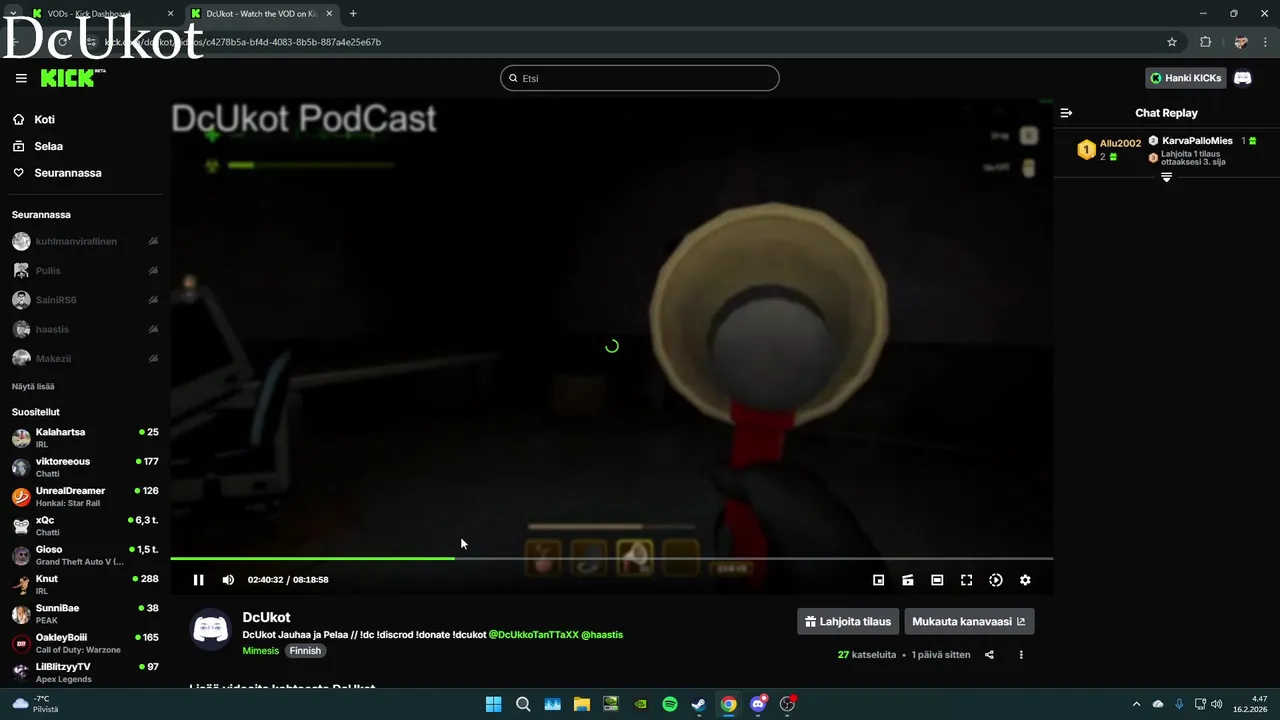Mute the video volume
The width and height of the screenshot is (1280, 720).
pyautogui.click(x=228, y=580)
